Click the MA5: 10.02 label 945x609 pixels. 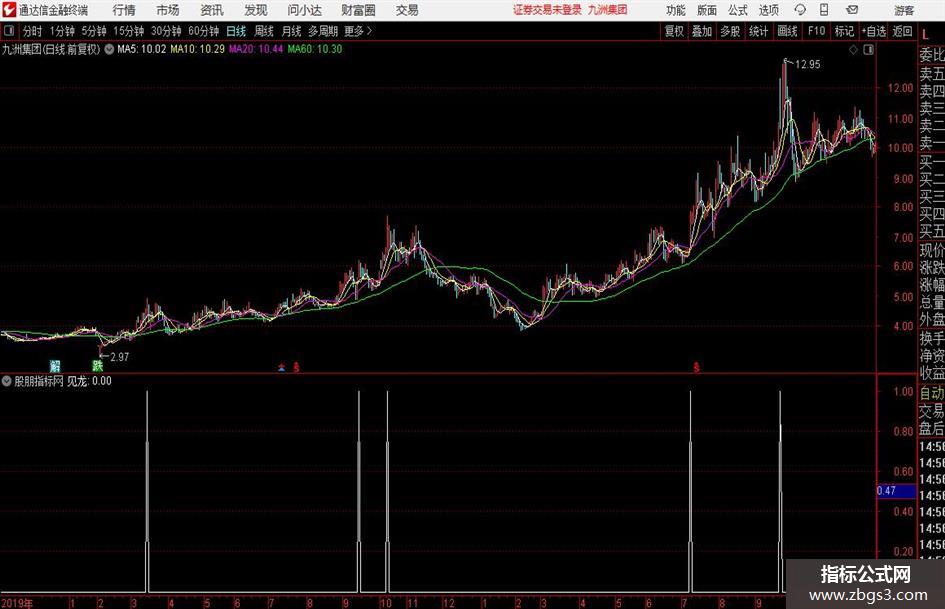coord(142,49)
